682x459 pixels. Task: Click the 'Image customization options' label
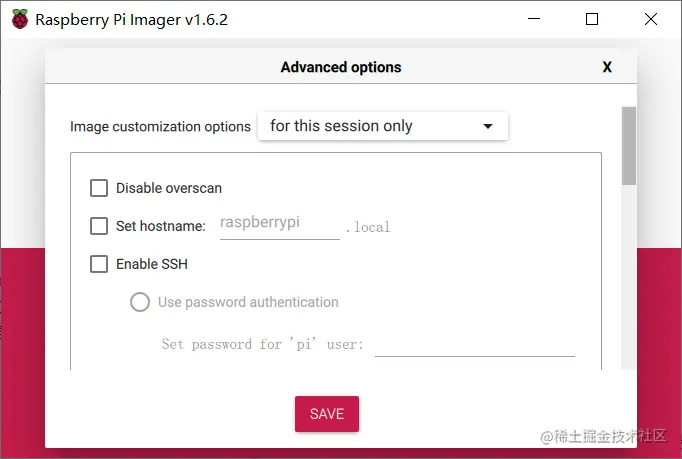(160, 127)
